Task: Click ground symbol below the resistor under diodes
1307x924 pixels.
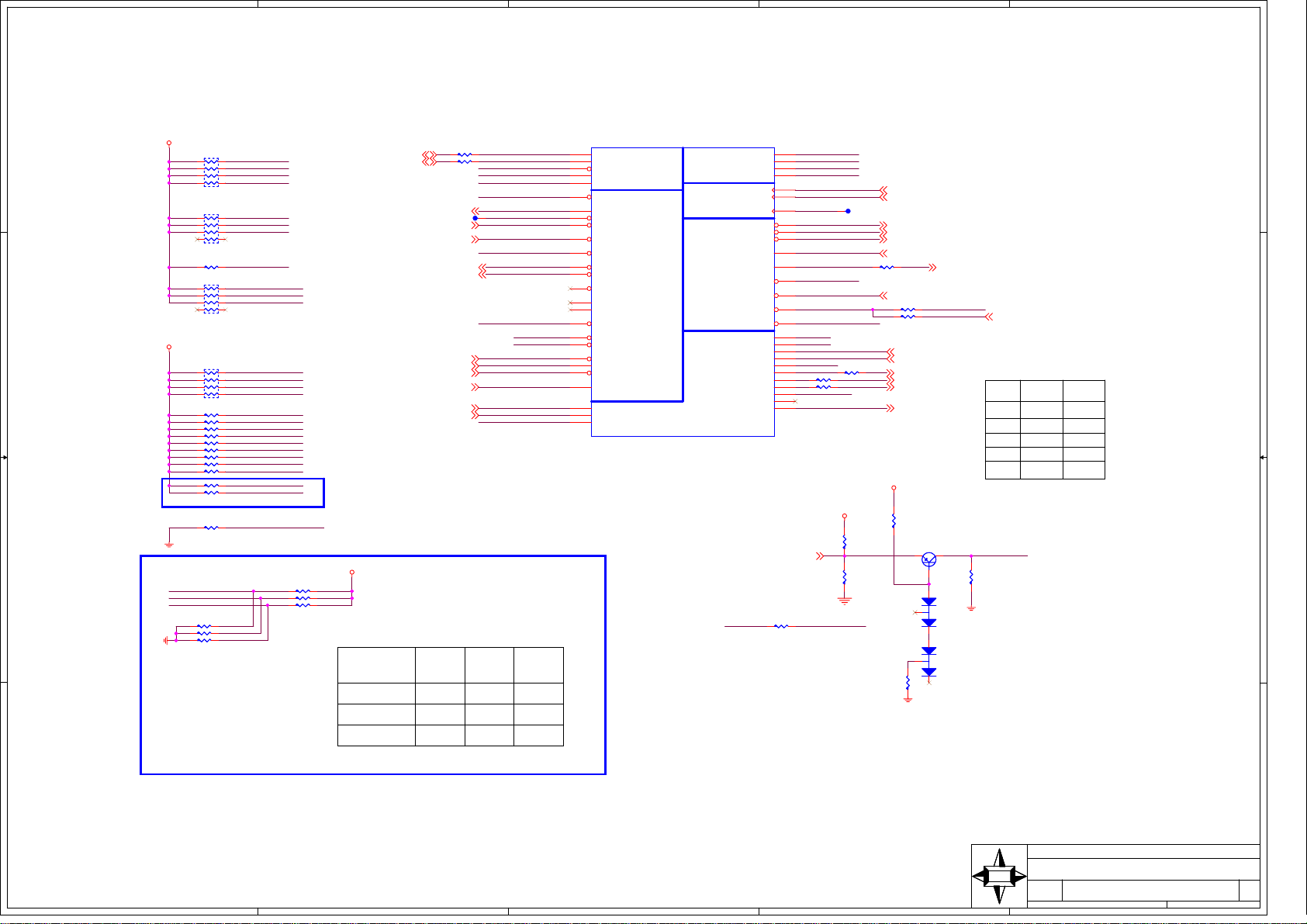Action: click(908, 699)
